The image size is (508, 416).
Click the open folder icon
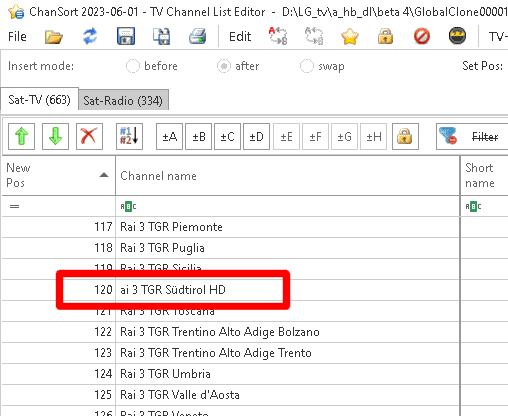click(x=54, y=37)
